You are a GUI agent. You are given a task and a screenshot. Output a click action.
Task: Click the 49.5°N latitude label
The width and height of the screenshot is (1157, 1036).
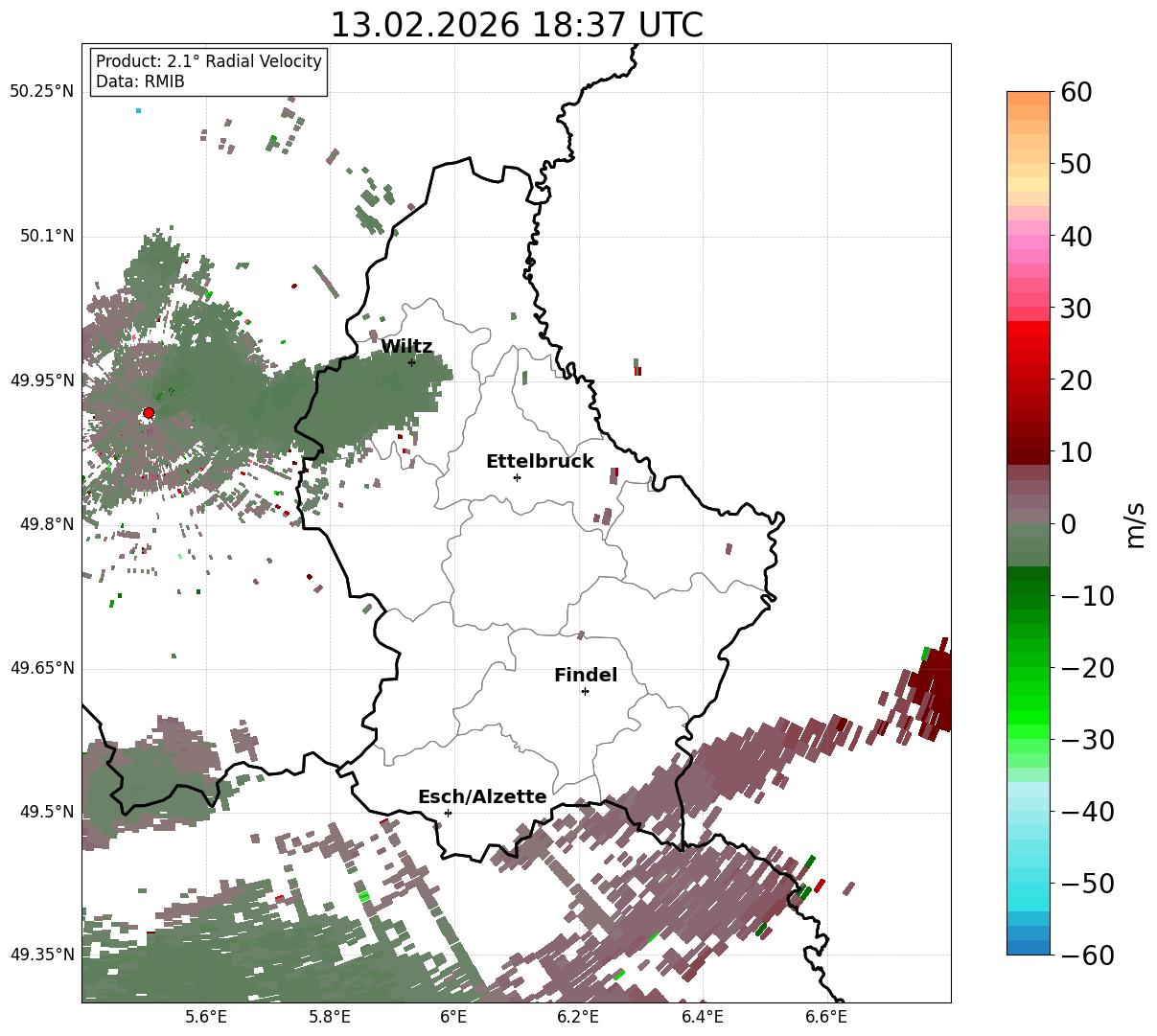click(46, 812)
